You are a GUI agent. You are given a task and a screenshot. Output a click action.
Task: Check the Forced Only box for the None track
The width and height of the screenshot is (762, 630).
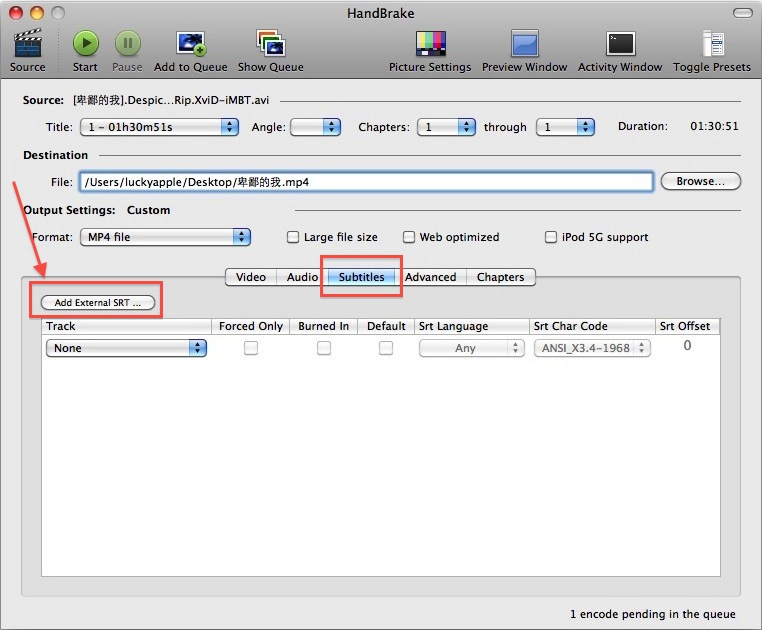251,348
